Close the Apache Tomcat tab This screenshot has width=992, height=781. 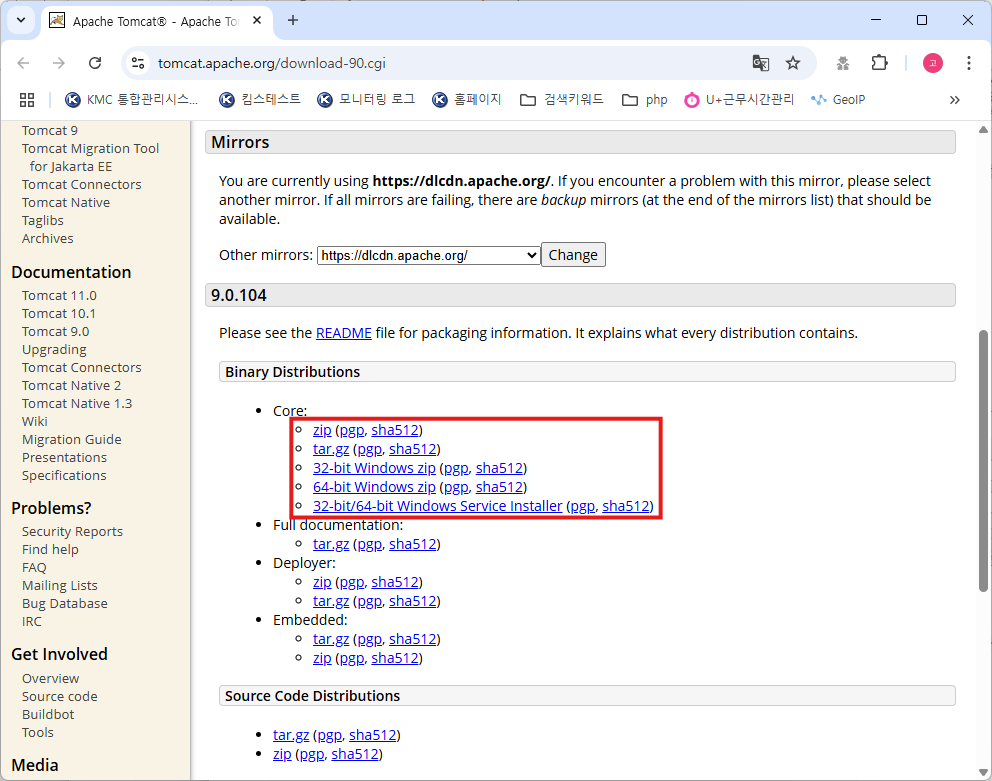257,20
